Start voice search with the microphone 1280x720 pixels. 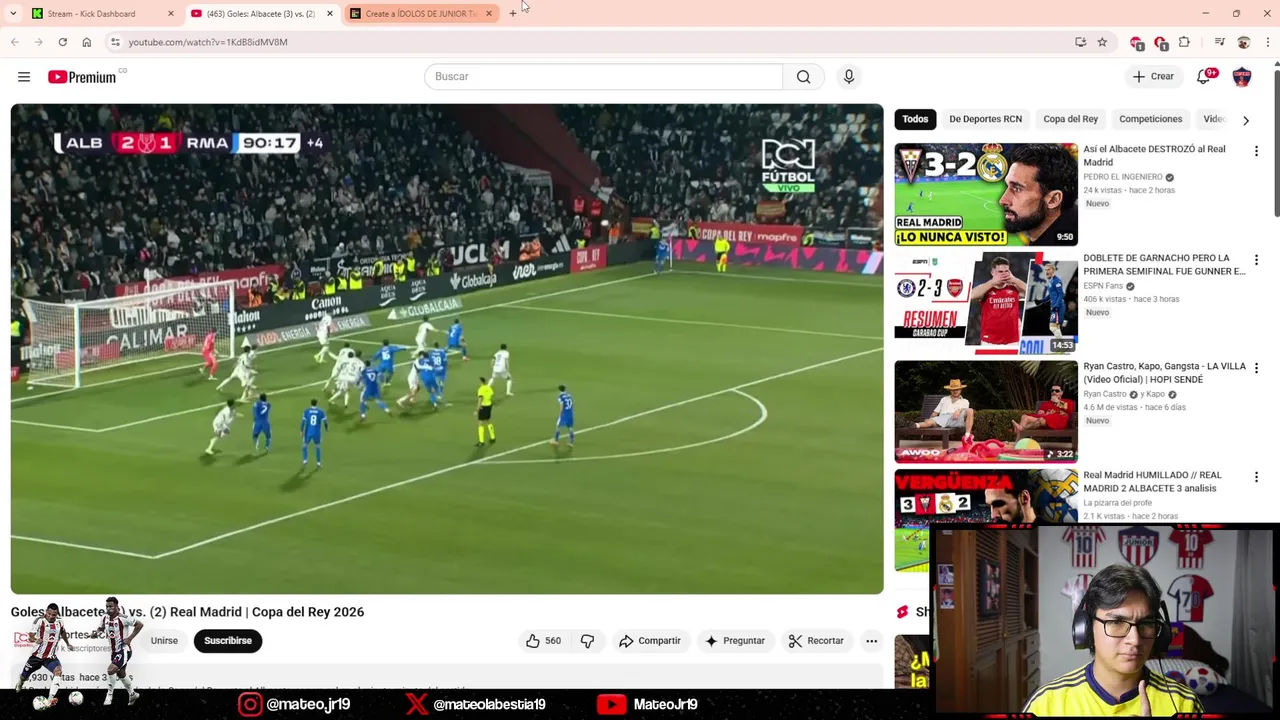[848, 77]
